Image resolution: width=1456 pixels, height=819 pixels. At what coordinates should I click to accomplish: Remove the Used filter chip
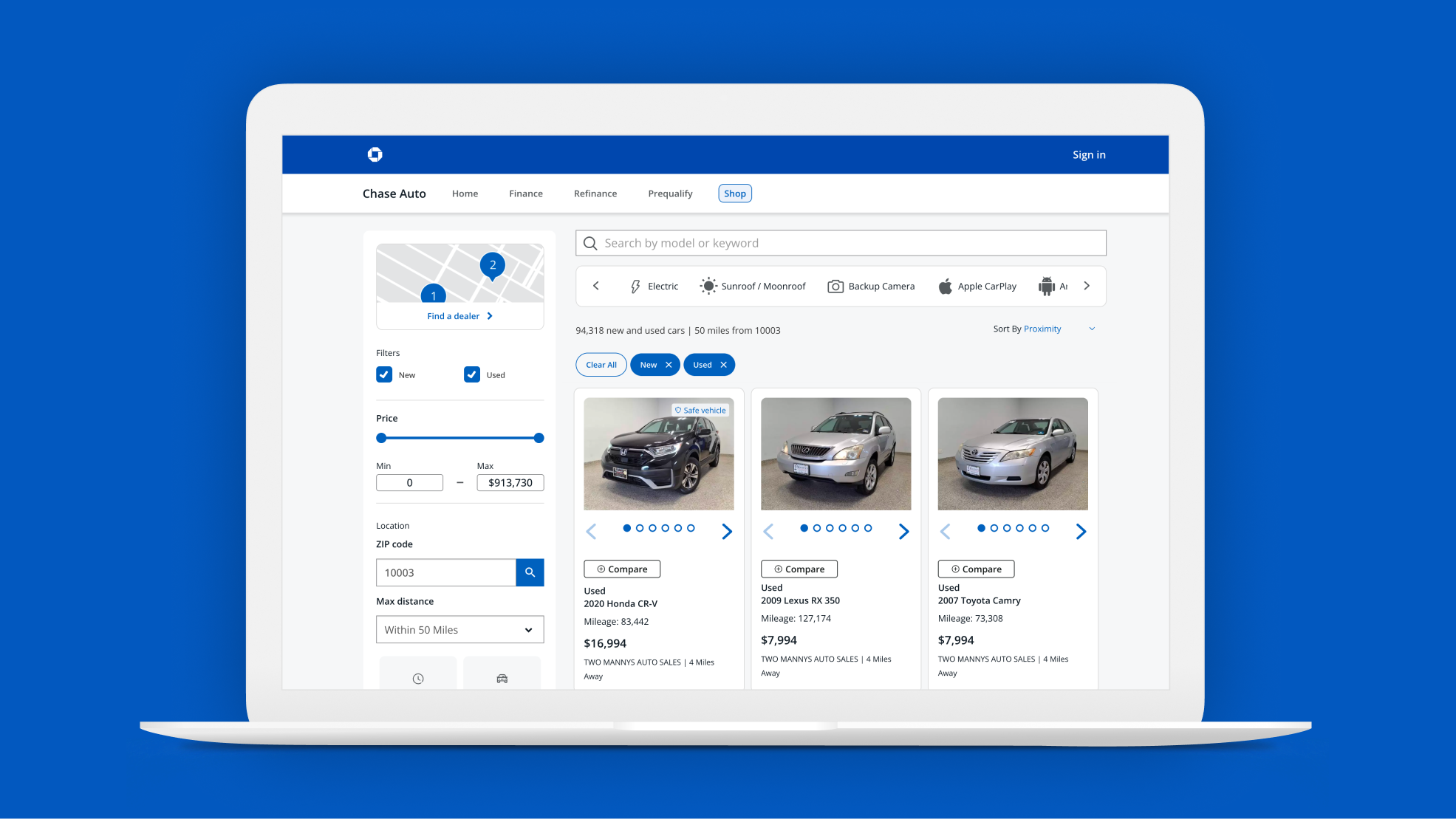[723, 365]
